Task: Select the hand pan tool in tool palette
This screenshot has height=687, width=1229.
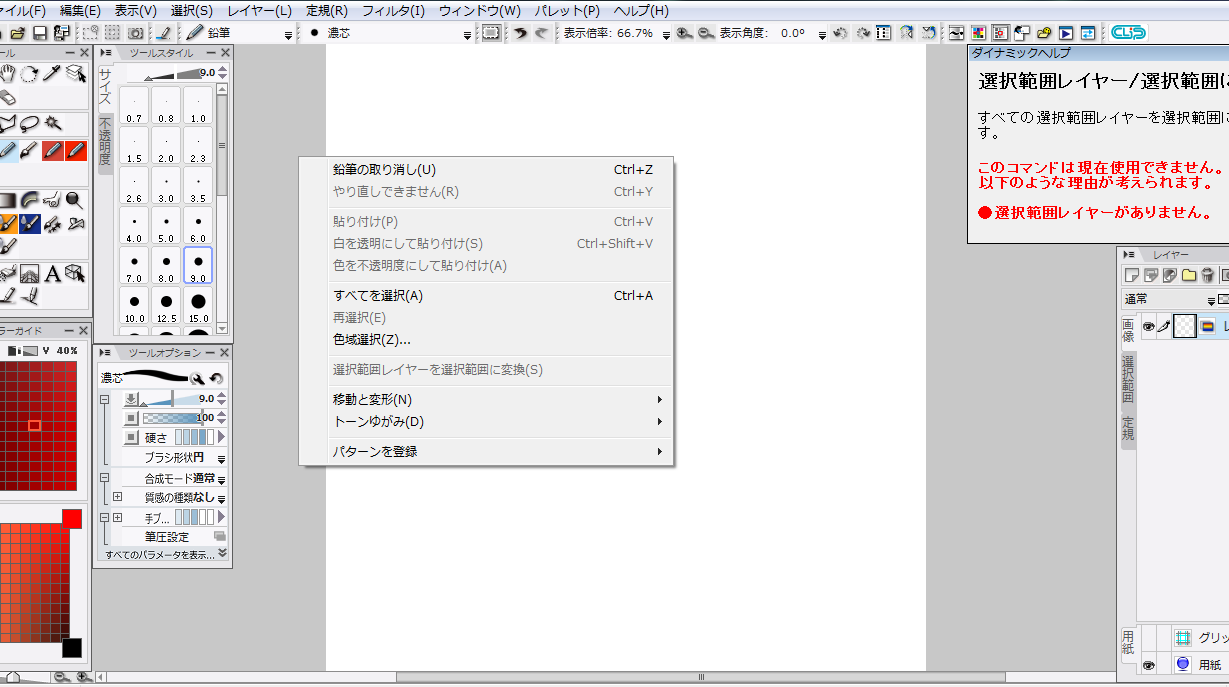Action: click(x=9, y=74)
